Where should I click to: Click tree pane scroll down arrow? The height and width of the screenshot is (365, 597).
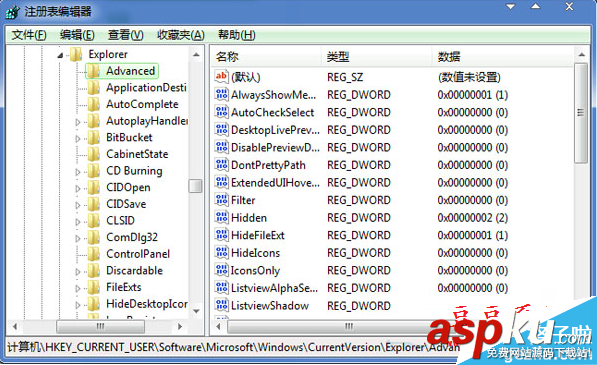coord(196,311)
